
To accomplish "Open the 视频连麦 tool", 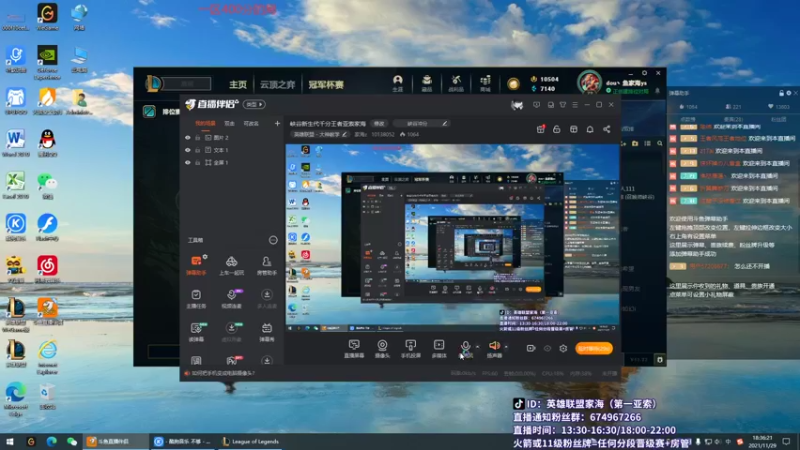I will pos(231,299).
